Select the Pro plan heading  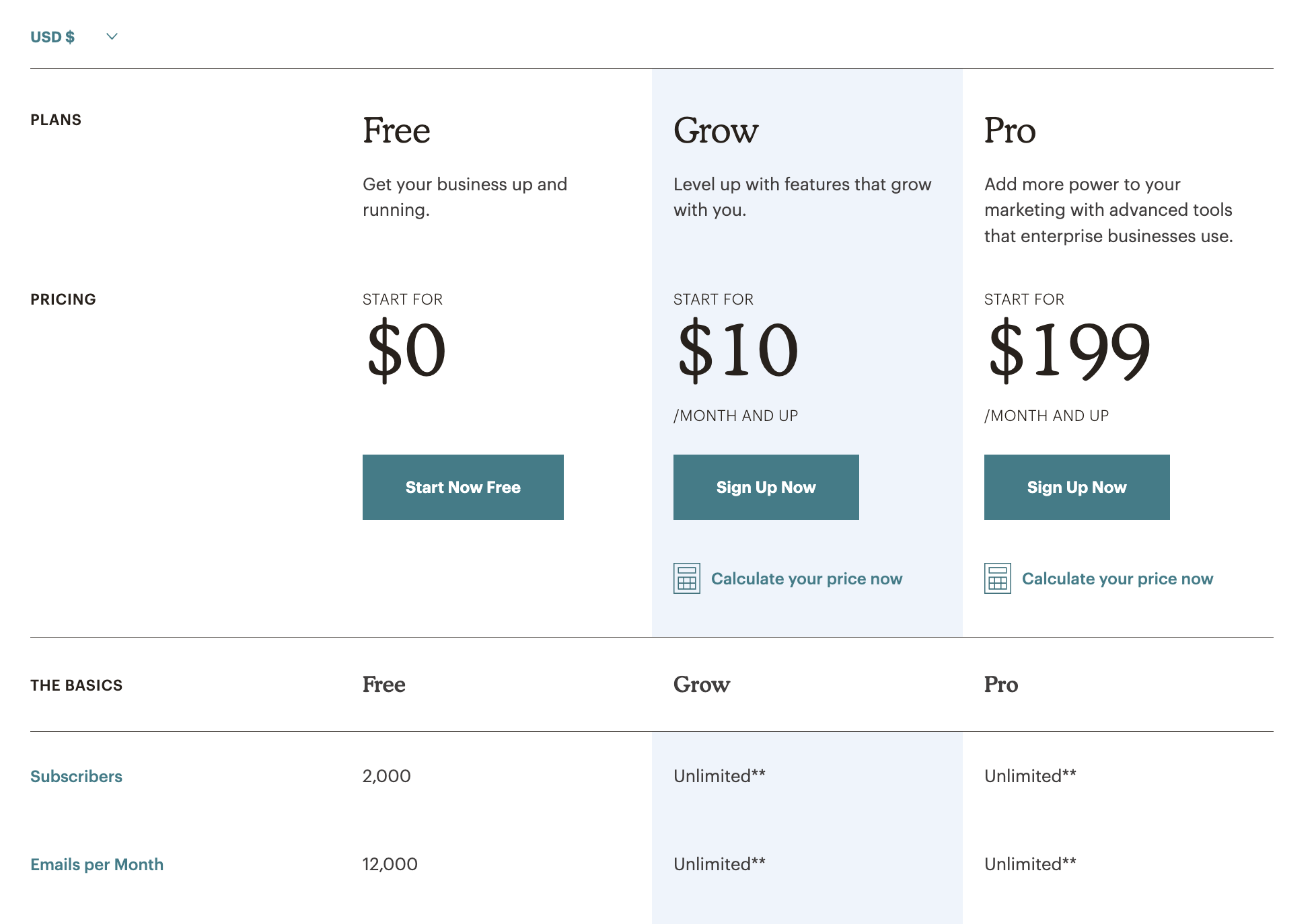pos(1010,130)
